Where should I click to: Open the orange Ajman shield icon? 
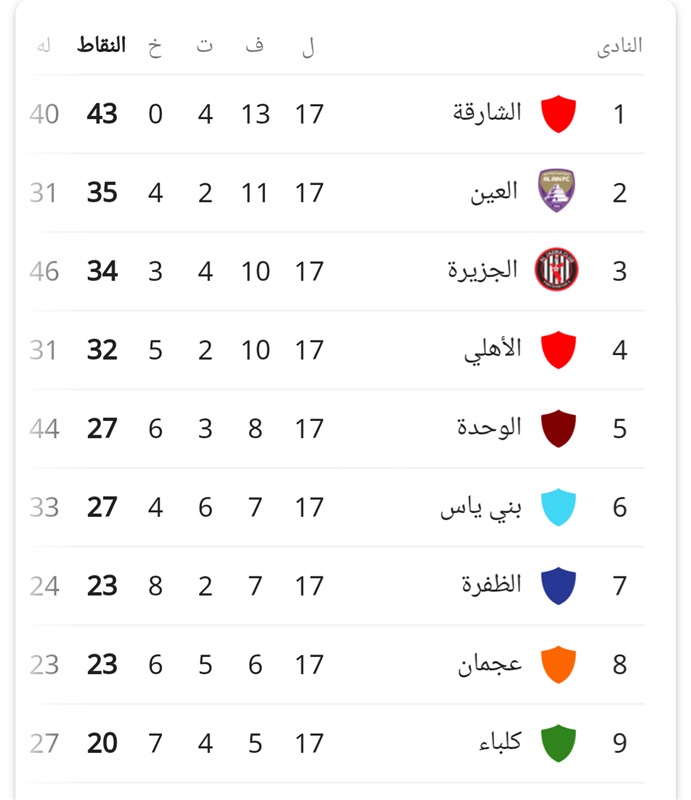click(x=558, y=664)
